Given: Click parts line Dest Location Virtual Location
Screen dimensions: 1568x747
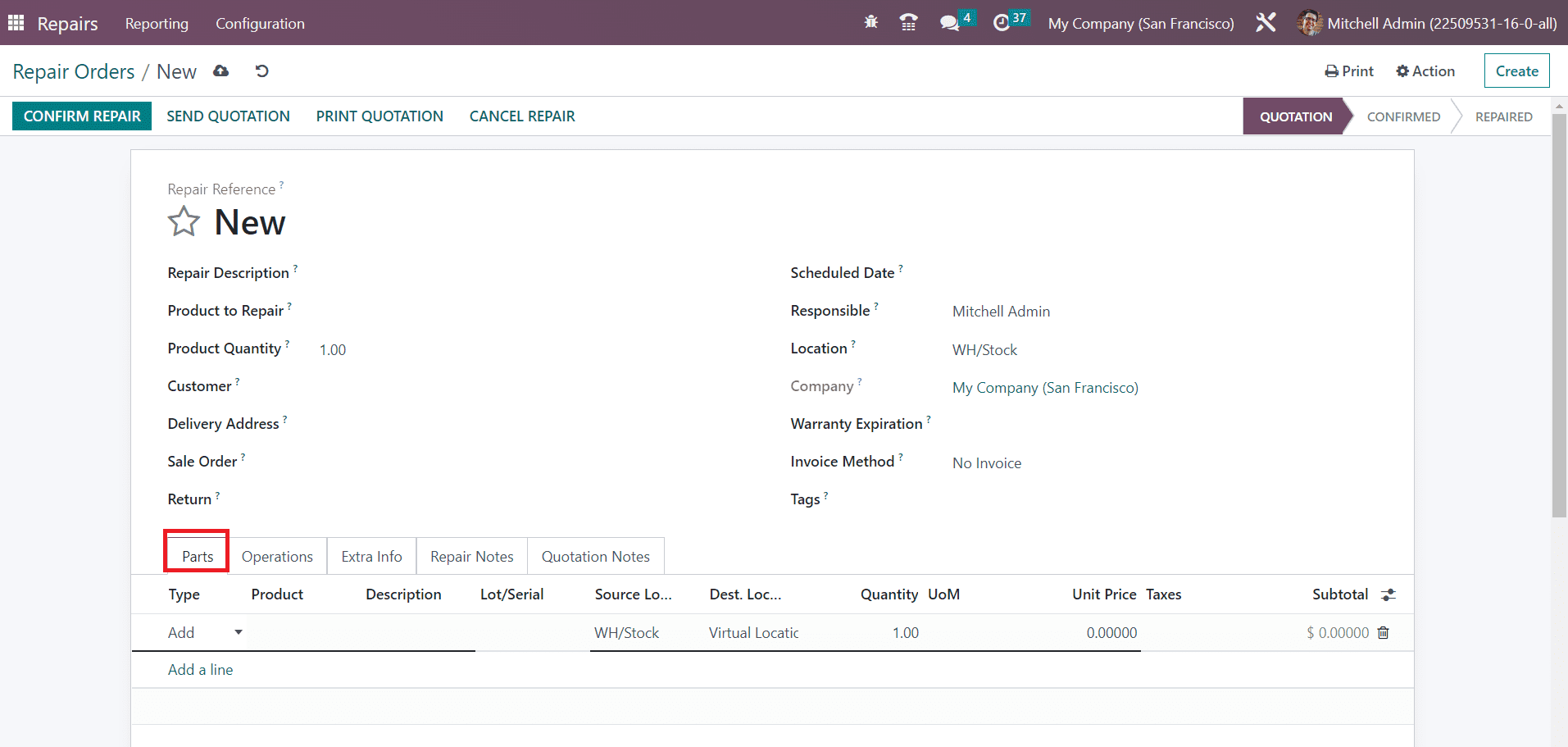Looking at the screenshot, I should pos(754,633).
